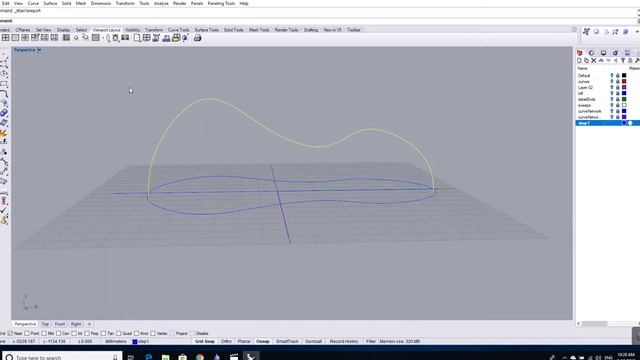Screen dimensions: 640x360
Task: Switch to the Right viewport tab
Action: (76, 324)
